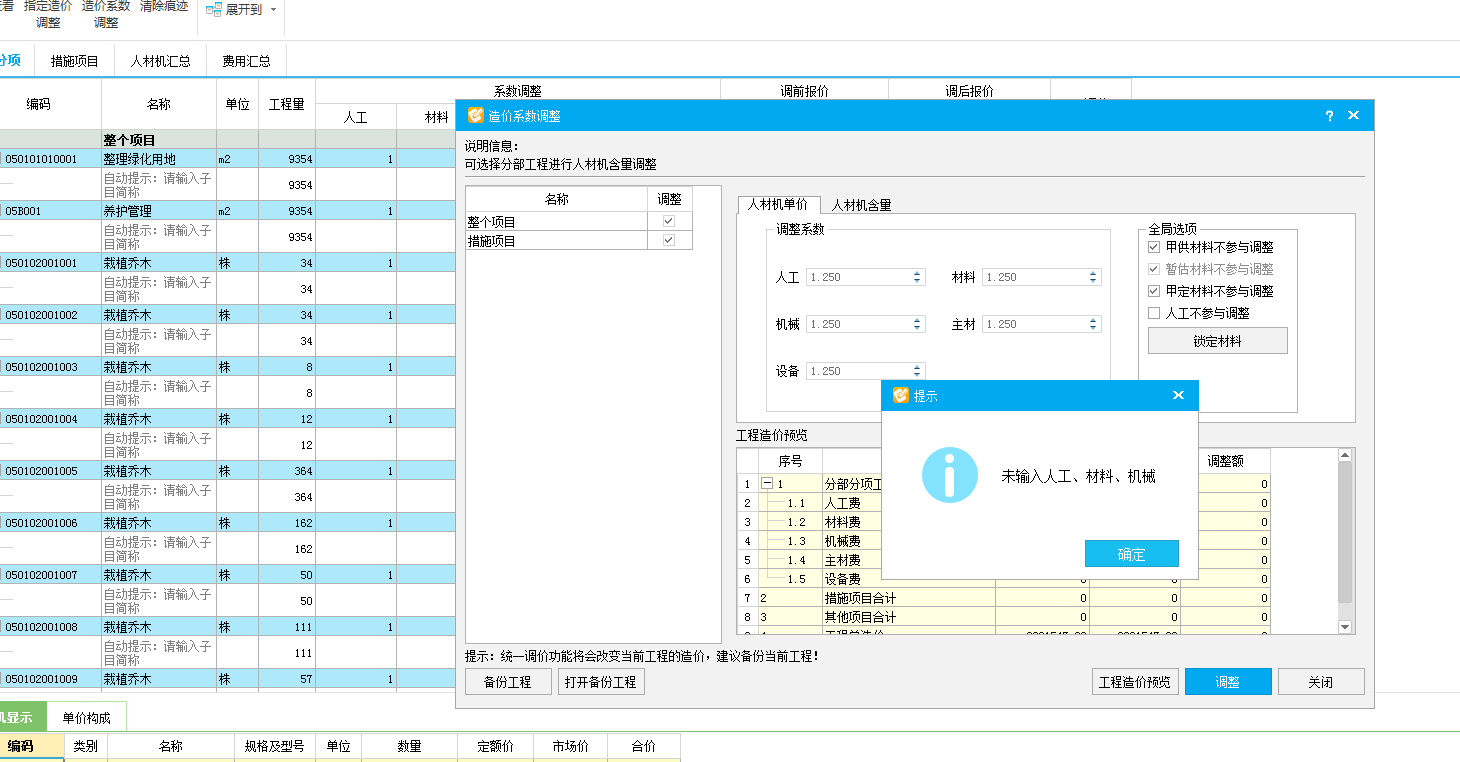Viewport: 1460px width, 762px height.
Task: Open the 展开到 dropdown
Action: click(274, 10)
